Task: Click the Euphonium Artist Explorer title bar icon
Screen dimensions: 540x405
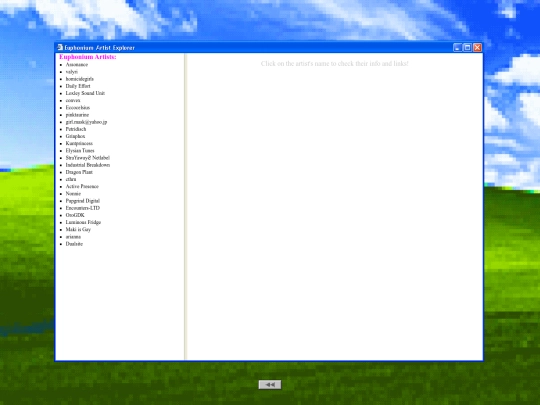Action: coord(60,47)
